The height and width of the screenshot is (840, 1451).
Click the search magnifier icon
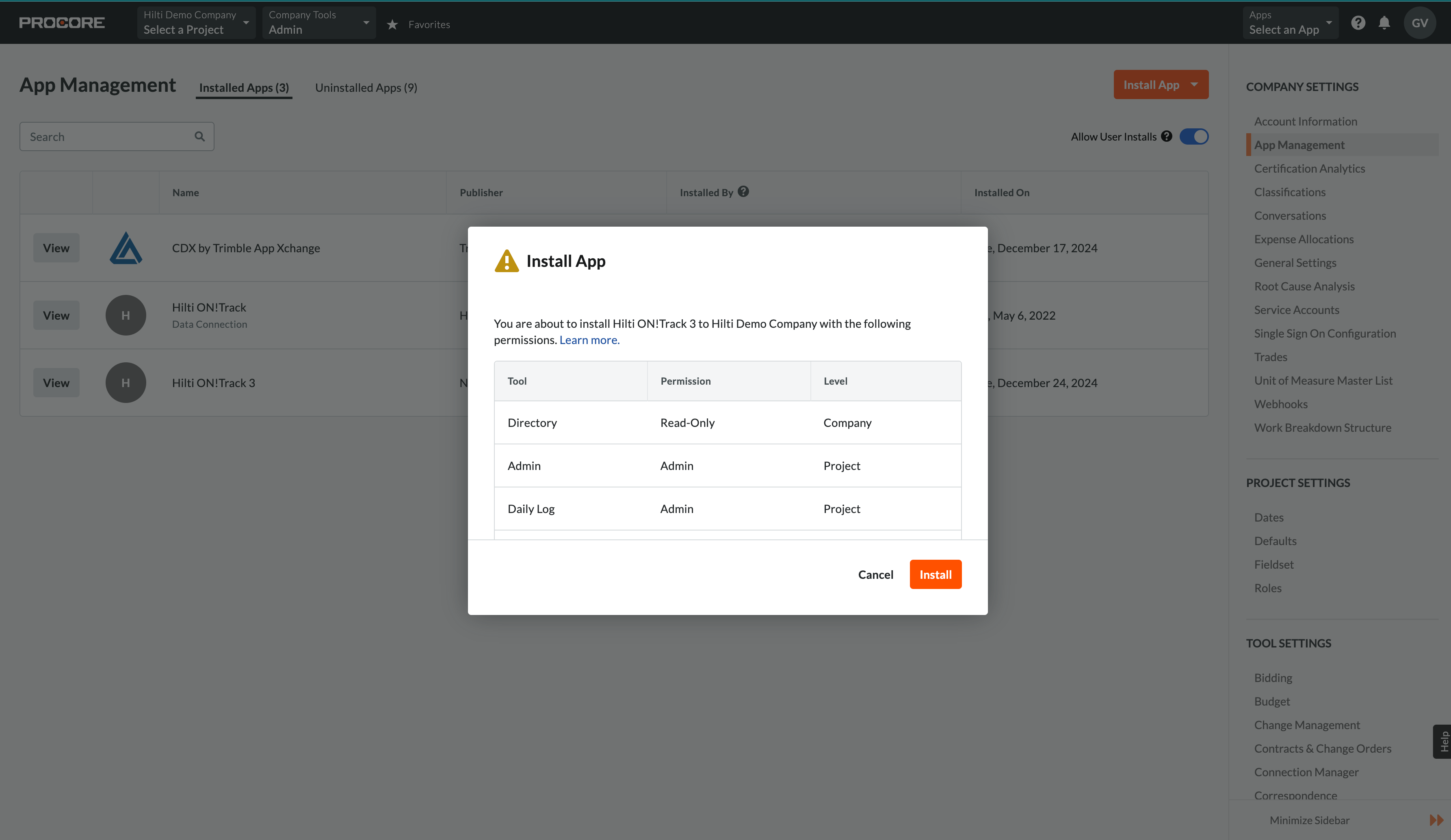click(x=200, y=136)
